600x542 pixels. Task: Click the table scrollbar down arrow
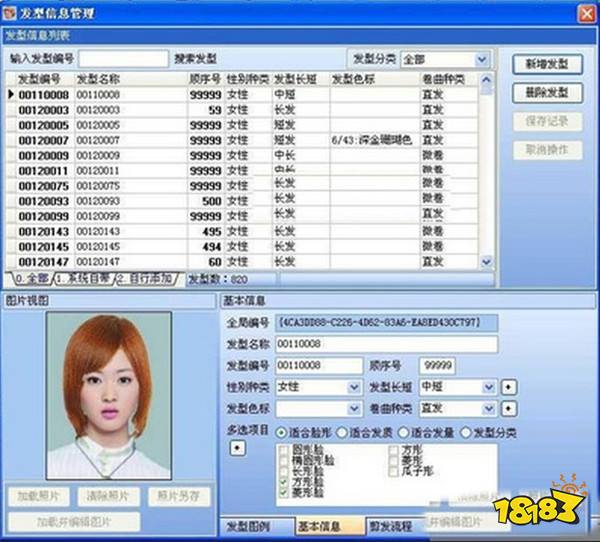tap(486, 261)
